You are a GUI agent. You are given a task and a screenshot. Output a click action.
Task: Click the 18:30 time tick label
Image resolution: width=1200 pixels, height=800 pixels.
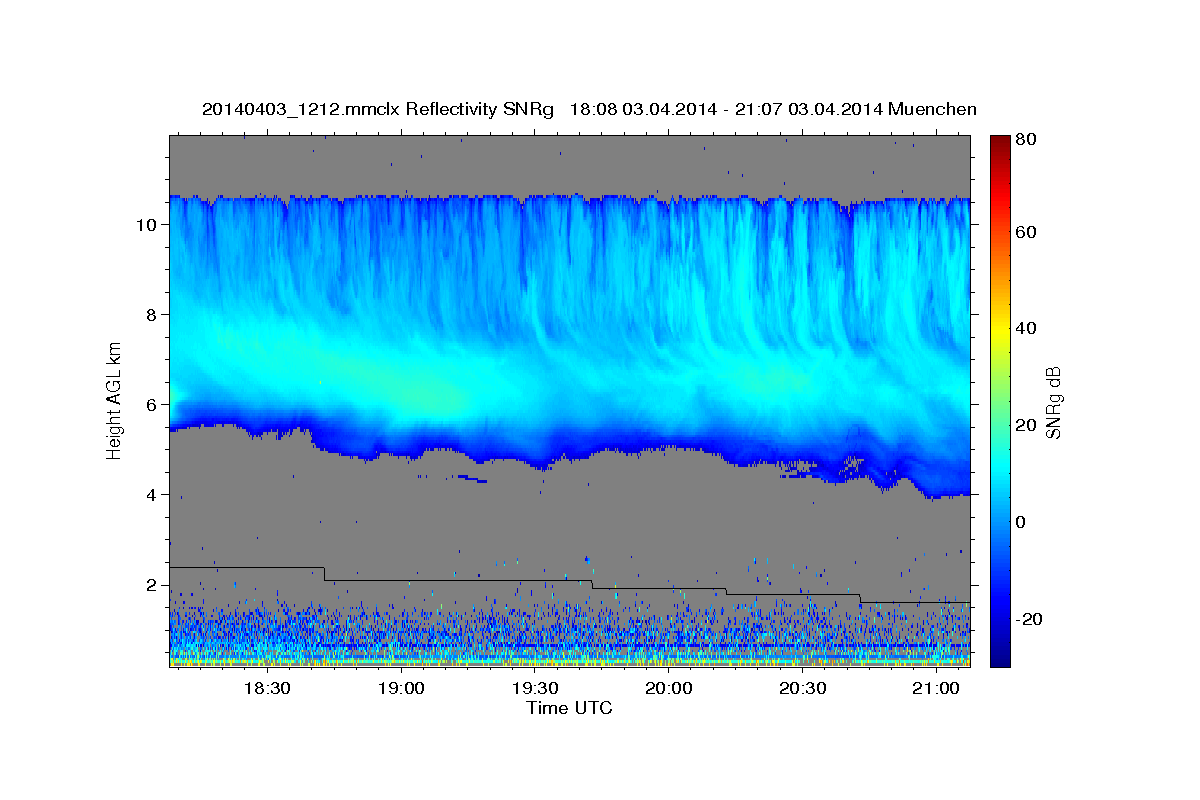[x=267, y=689]
